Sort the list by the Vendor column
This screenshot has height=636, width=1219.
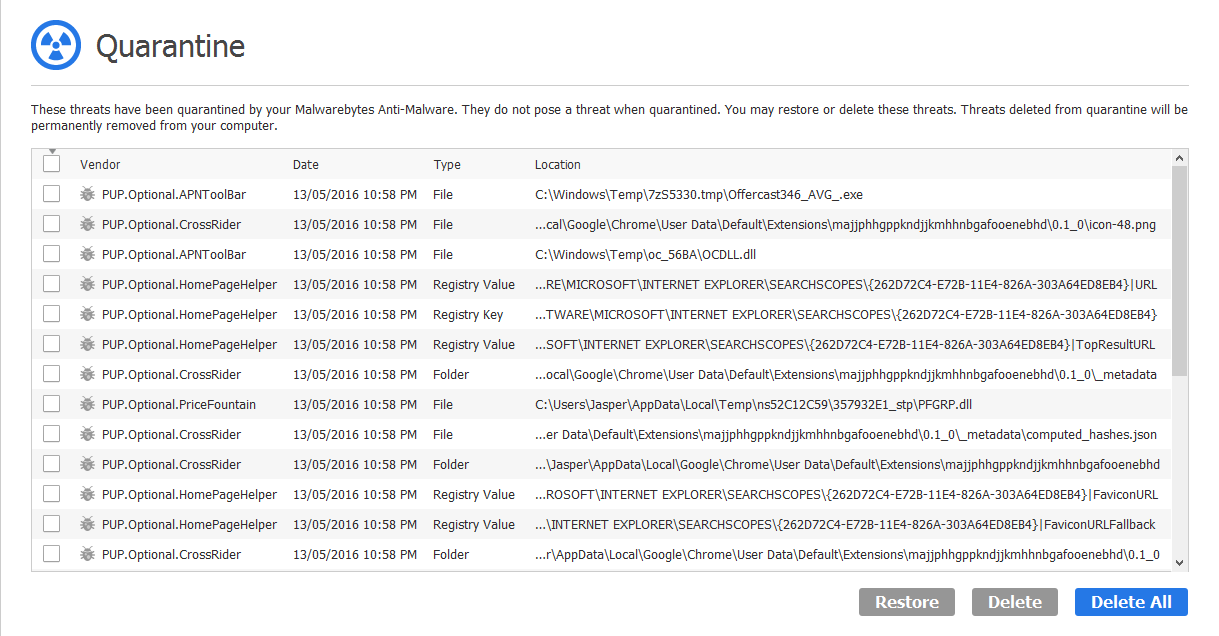(x=100, y=164)
